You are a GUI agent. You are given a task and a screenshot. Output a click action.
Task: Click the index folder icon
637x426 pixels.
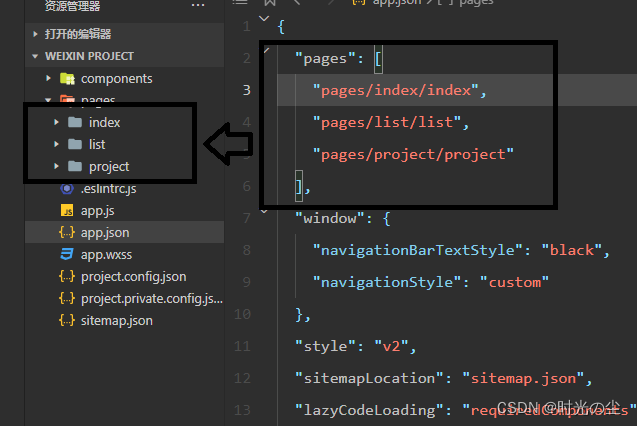point(75,122)
